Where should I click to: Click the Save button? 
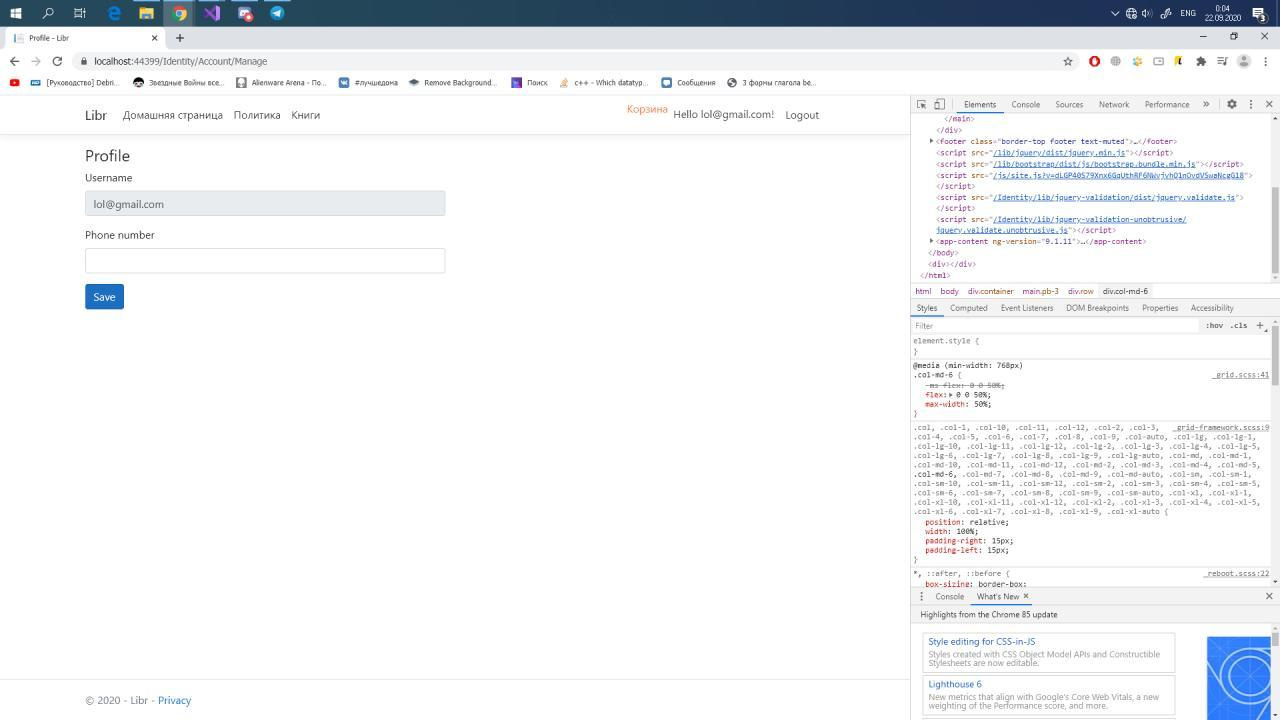104,297
